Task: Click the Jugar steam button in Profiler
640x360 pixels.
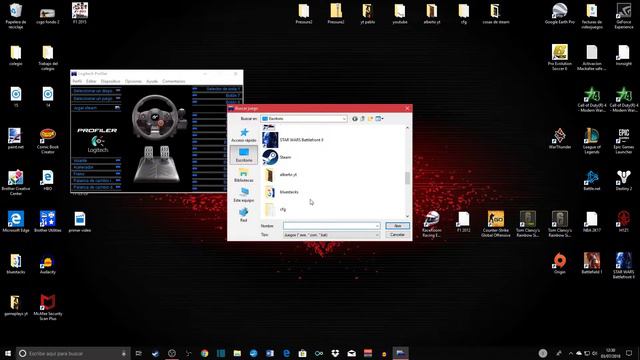Action: pyautogui.click(x=96, y=108)
